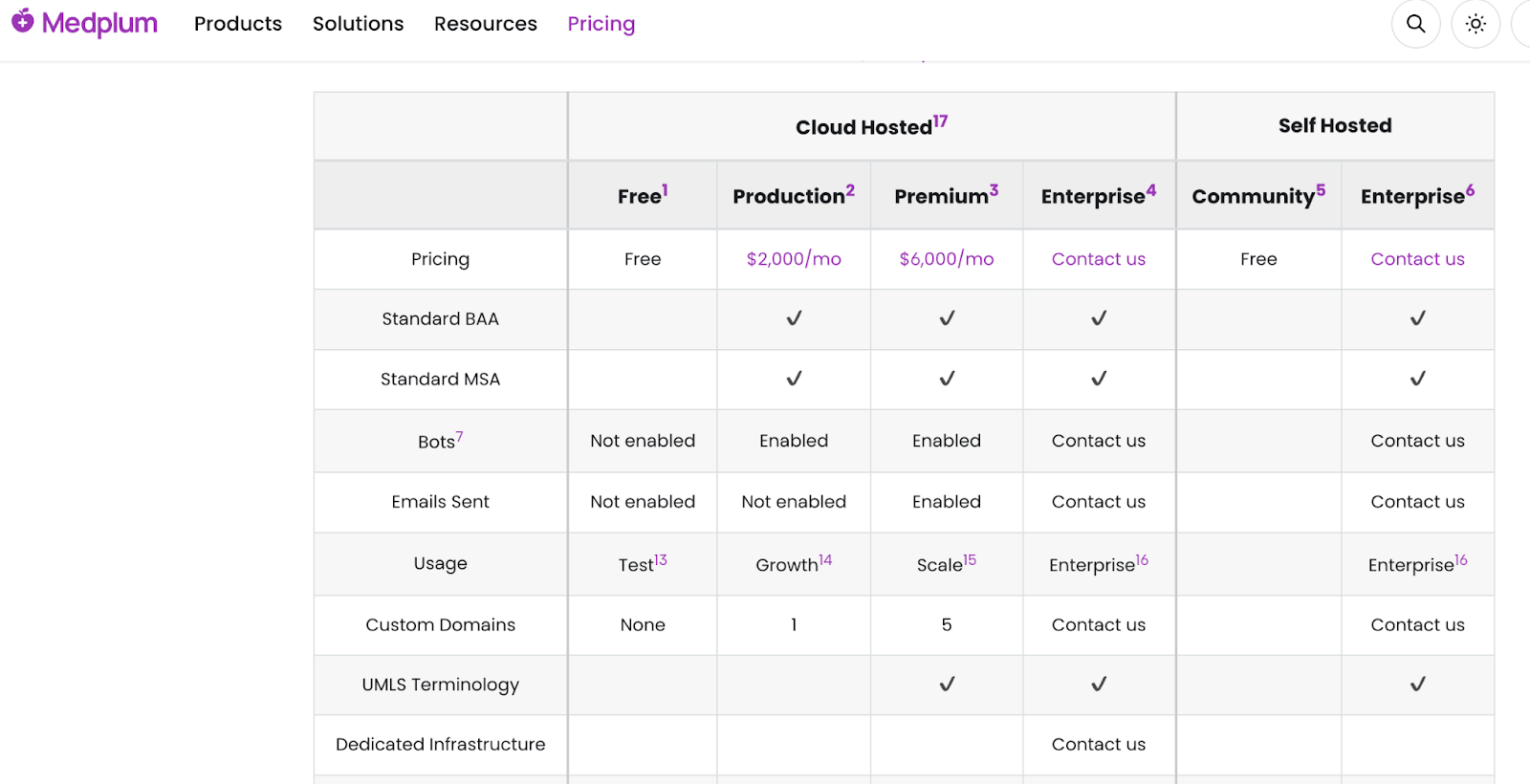Open footnote 1 next to Free heading
1530x784 pixels.
(x=666, y=190)
